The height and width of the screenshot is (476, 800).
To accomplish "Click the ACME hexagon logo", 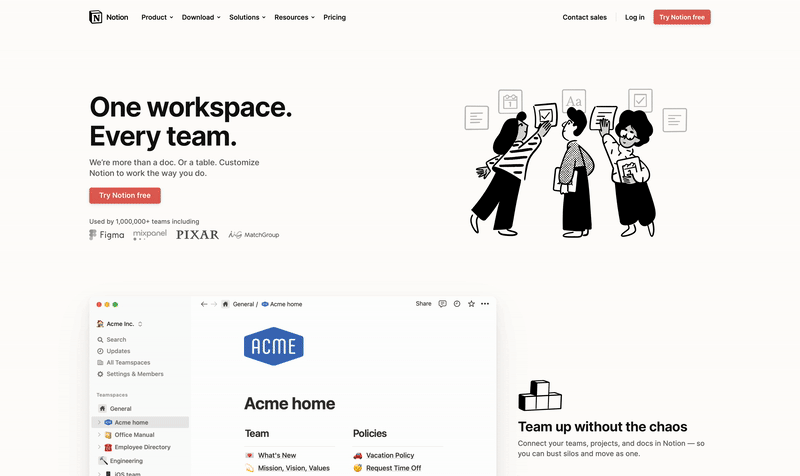I will [274, 346].
